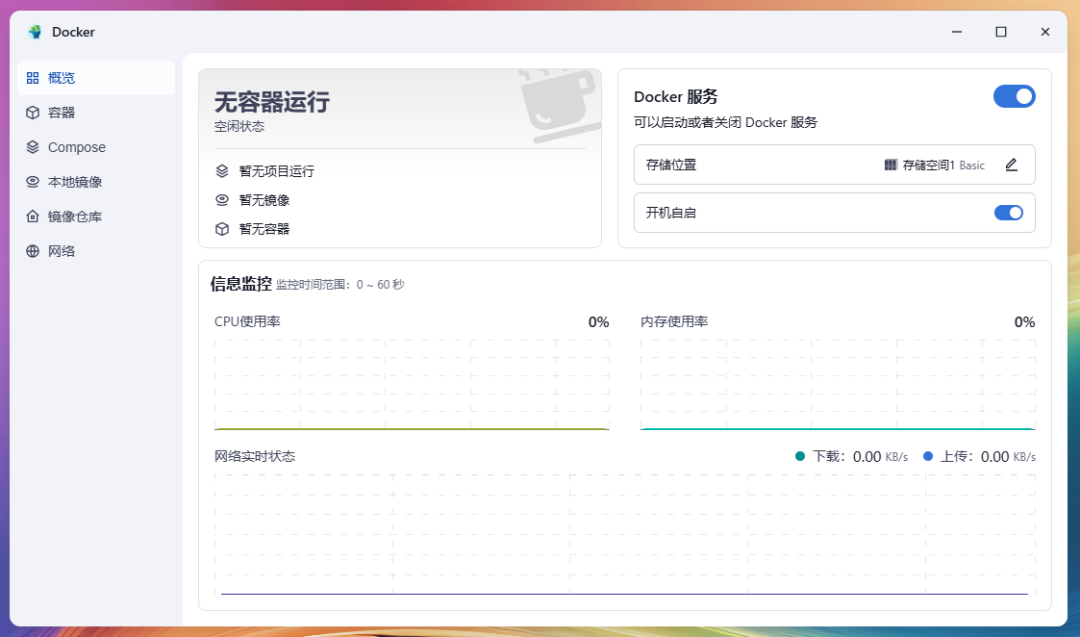Click the 内存使用率 label

point(674,322)
